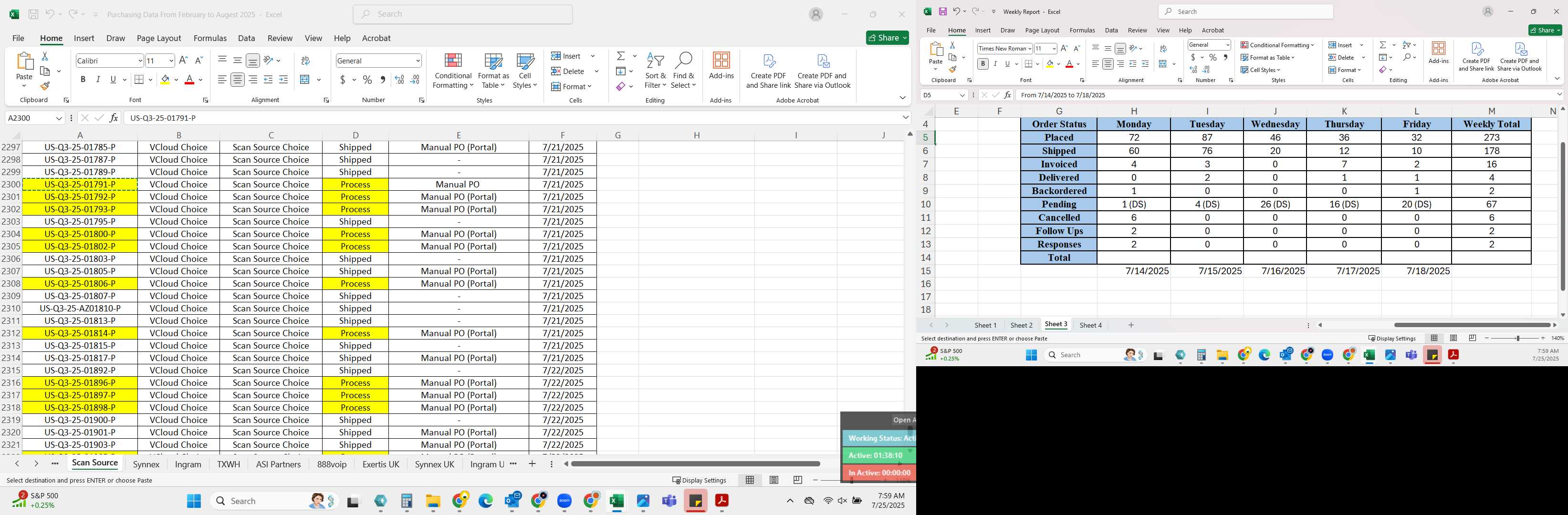Click Insert cells button in Purchasing Data window
Image resolution: width=1568 pixels, height=515 pixels.
coord(566,56)
